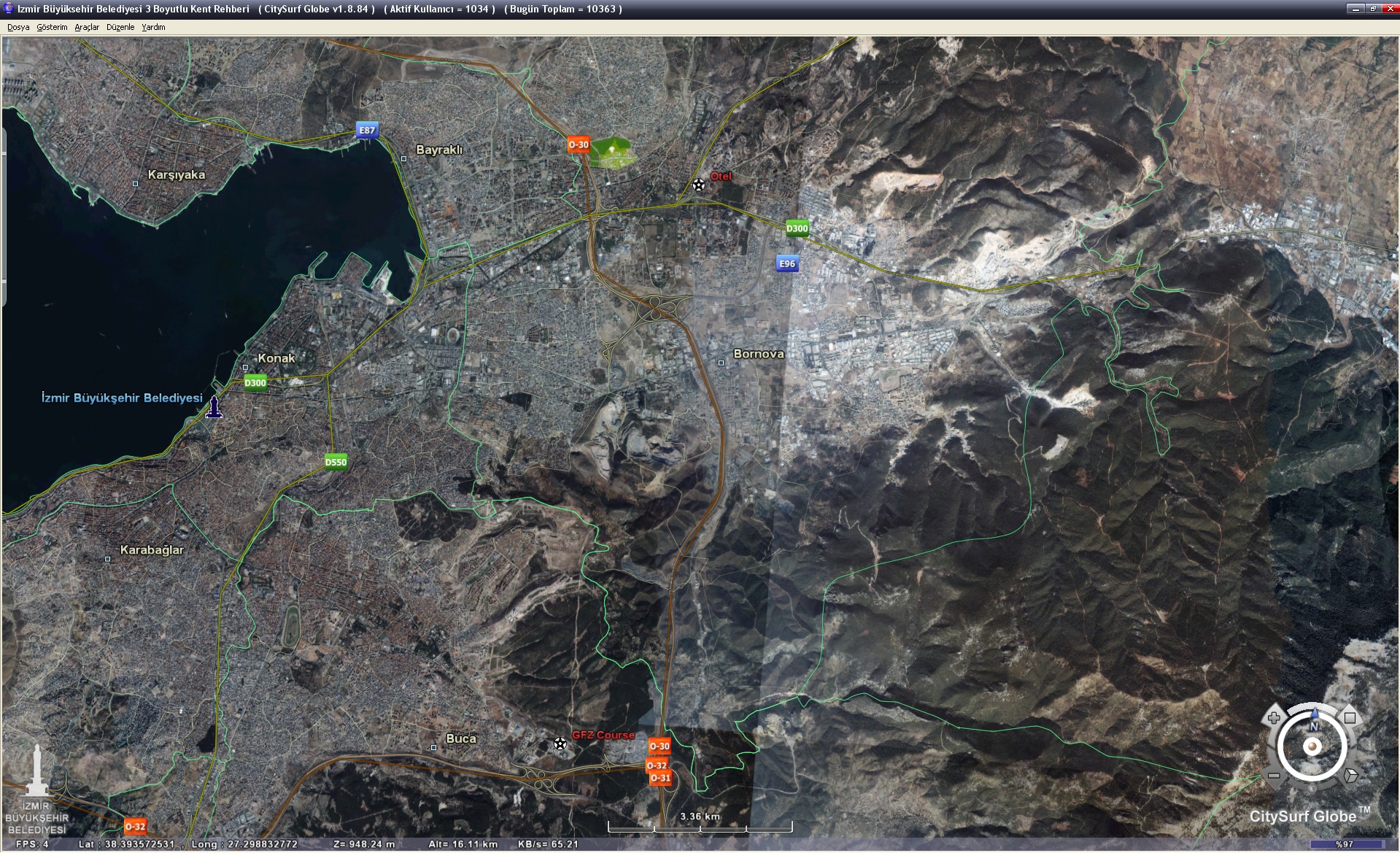Screen dimensions: 1400x853
Task: Click the clock tower icon at İzmir Büyükşehir Belediyesi
Action: tap(214, 406)
